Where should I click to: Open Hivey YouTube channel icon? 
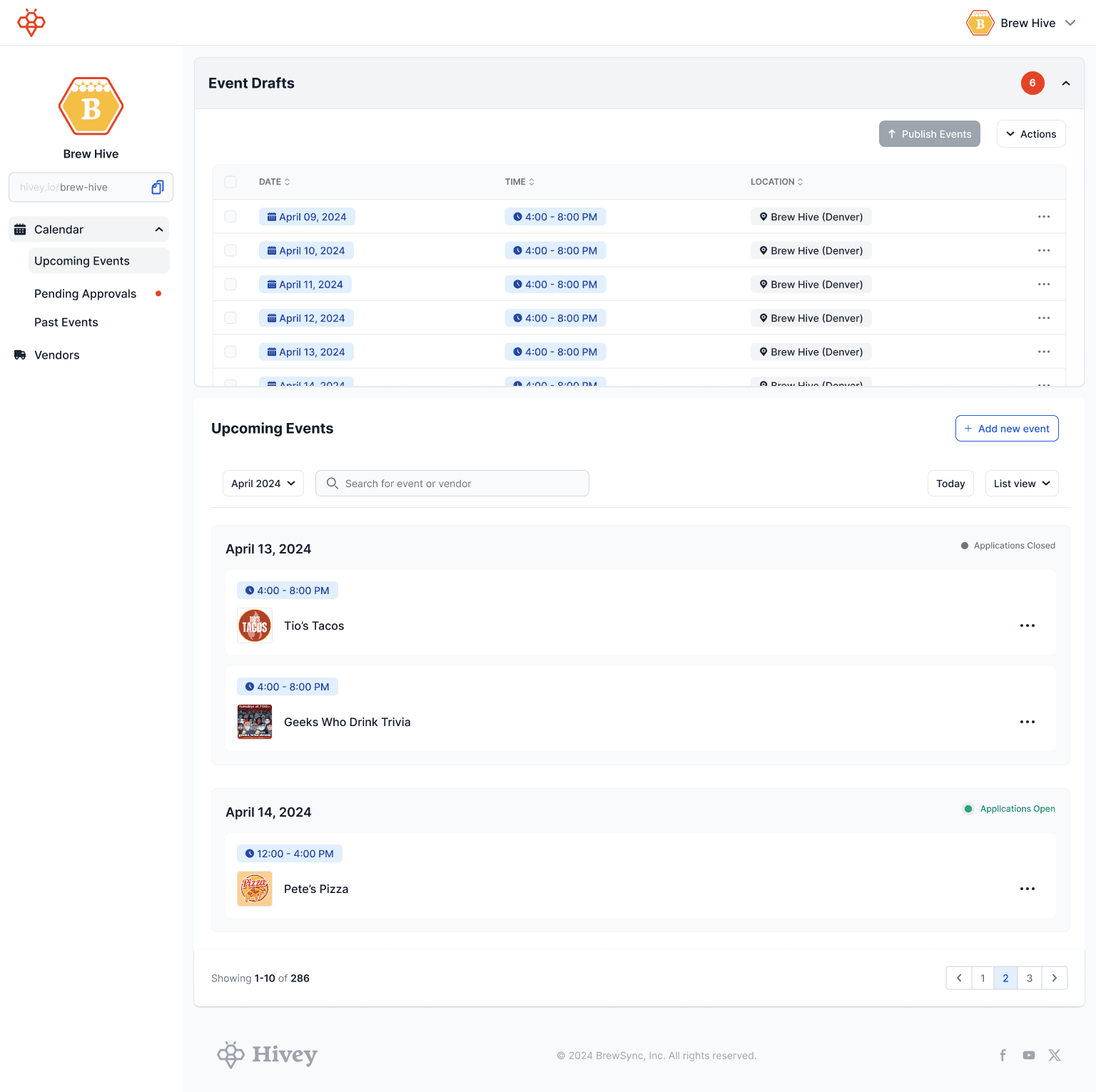(x=1029, y=1055)
